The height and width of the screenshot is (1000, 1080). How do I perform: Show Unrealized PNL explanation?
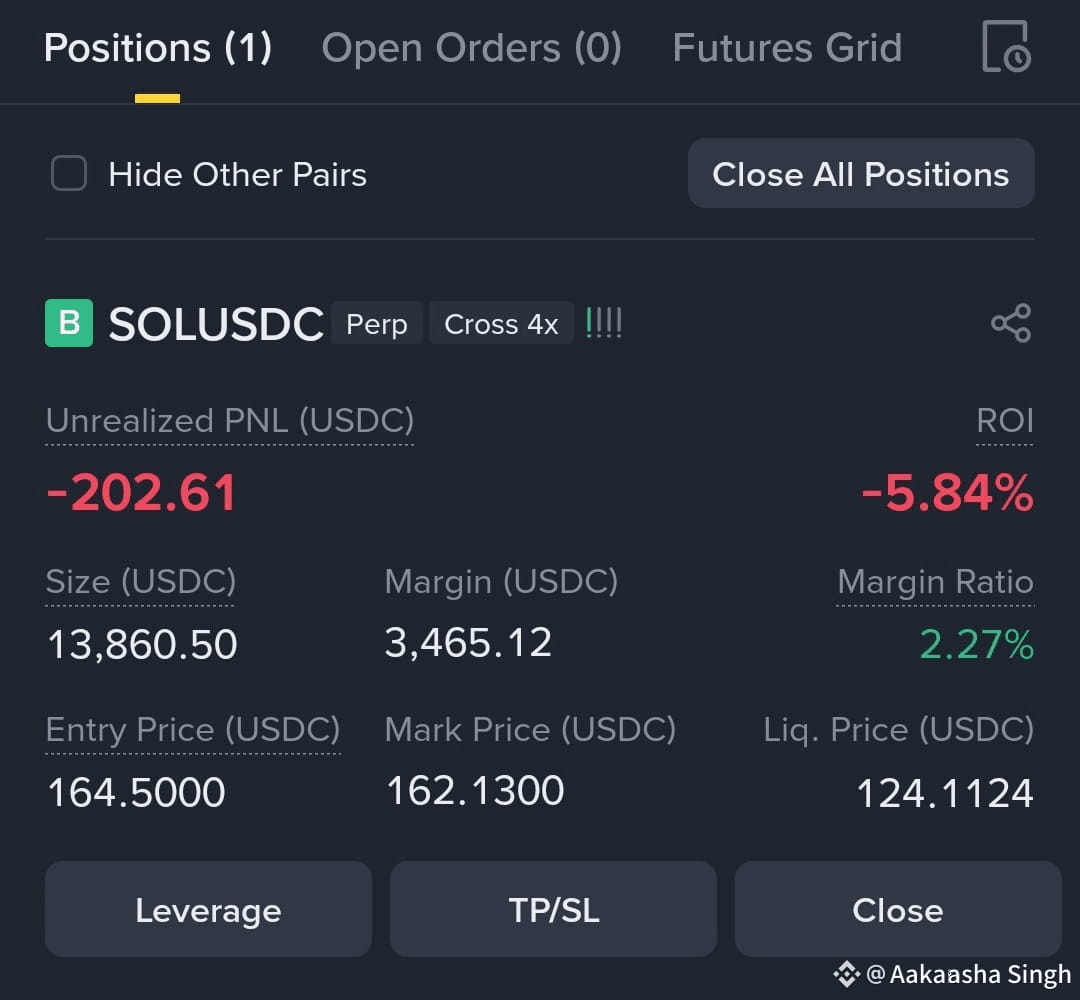pos(229,421)
